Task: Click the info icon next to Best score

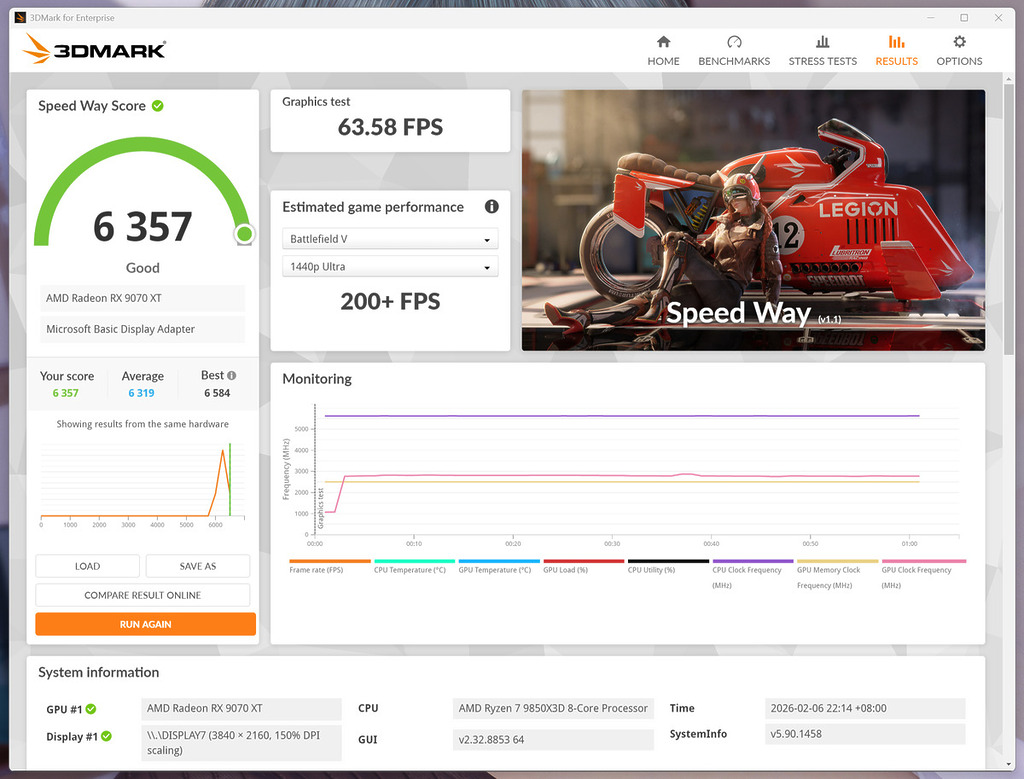Action: pos(230,375)
